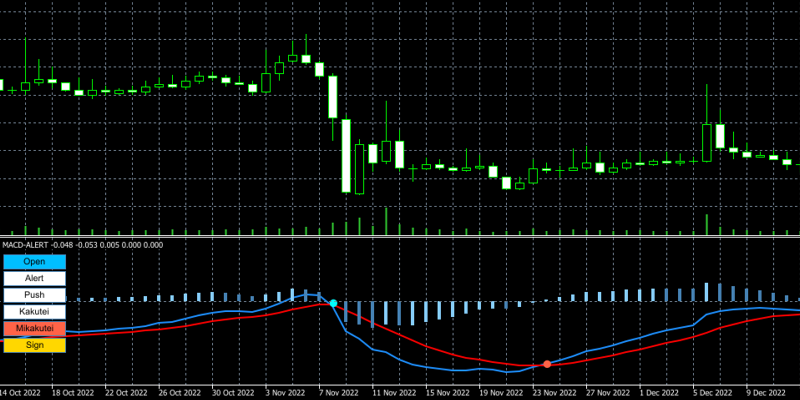This screenshot has height=400, width=800.
Task: Toggle the Alert button
Action: [34, 279]
